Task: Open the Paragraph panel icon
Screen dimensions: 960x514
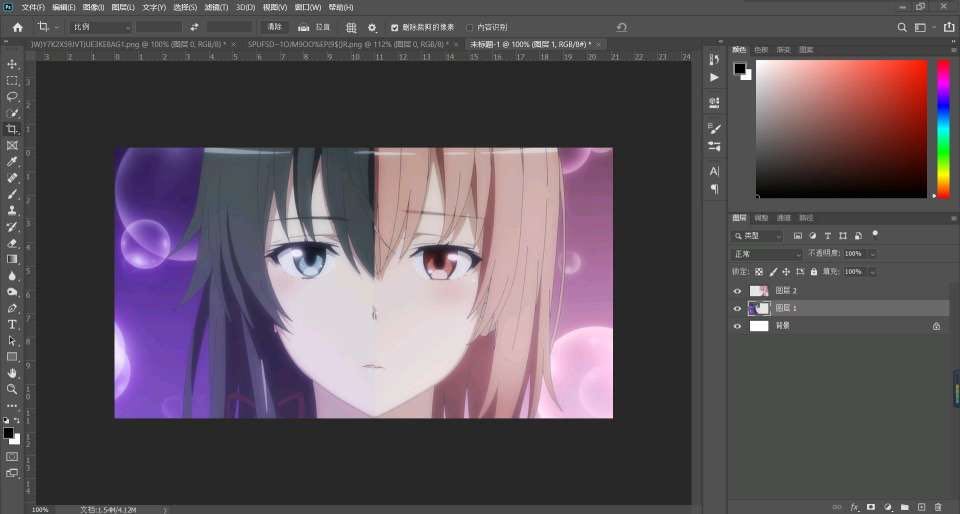Action: click(x=714, y=189)
